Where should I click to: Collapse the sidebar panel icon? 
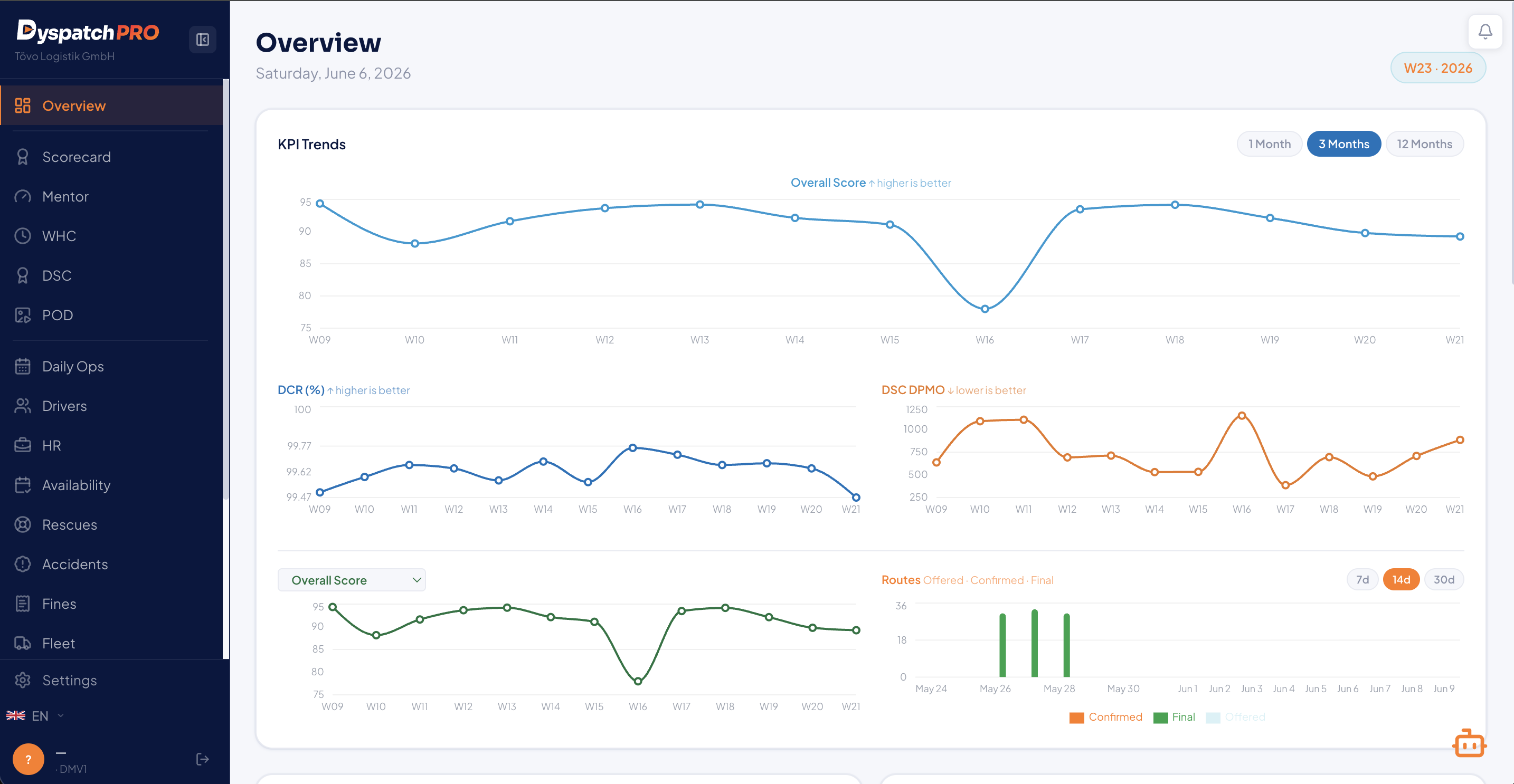[202, 40]
